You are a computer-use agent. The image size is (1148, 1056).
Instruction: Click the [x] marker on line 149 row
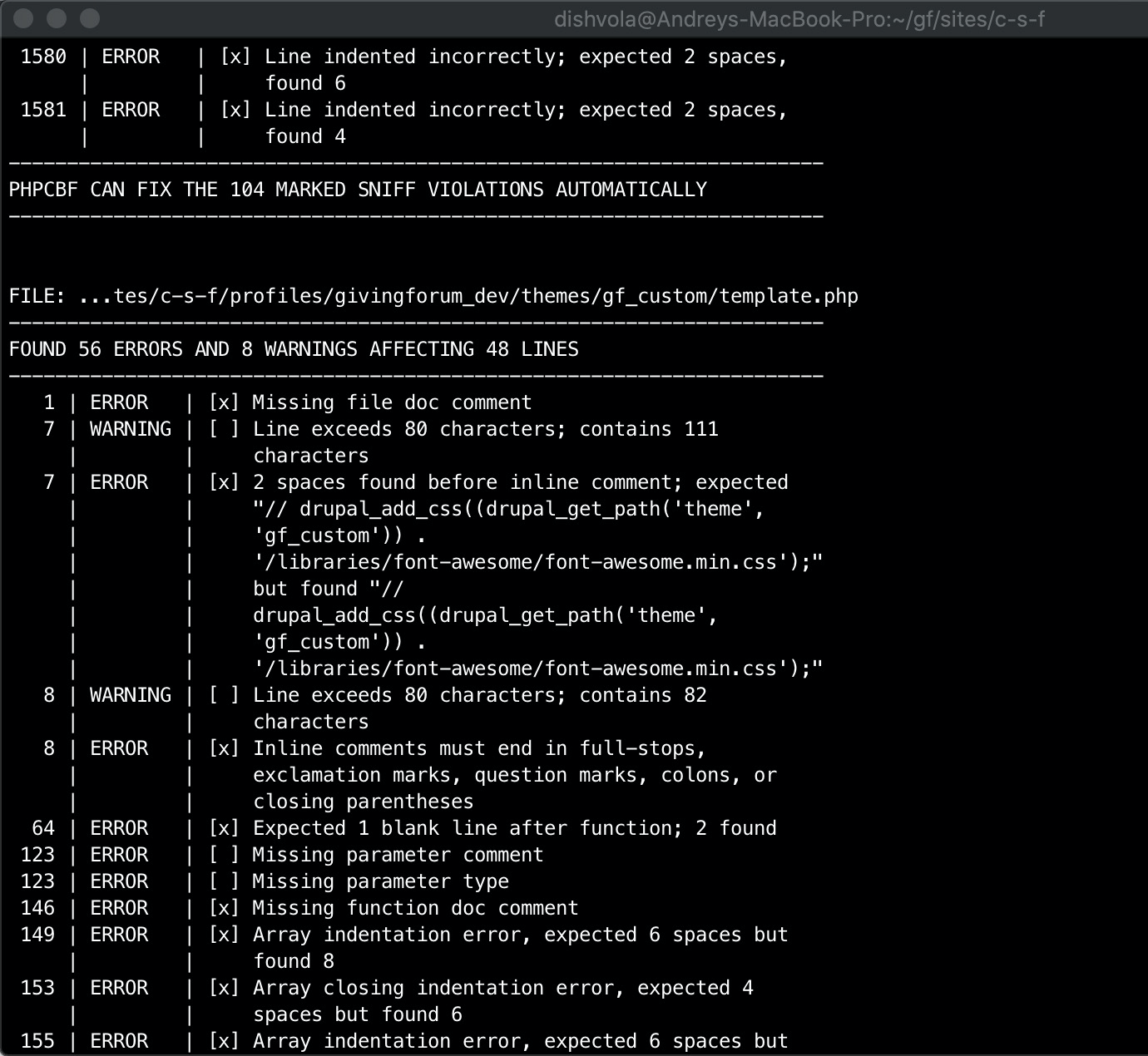click(x=224, y=935)
